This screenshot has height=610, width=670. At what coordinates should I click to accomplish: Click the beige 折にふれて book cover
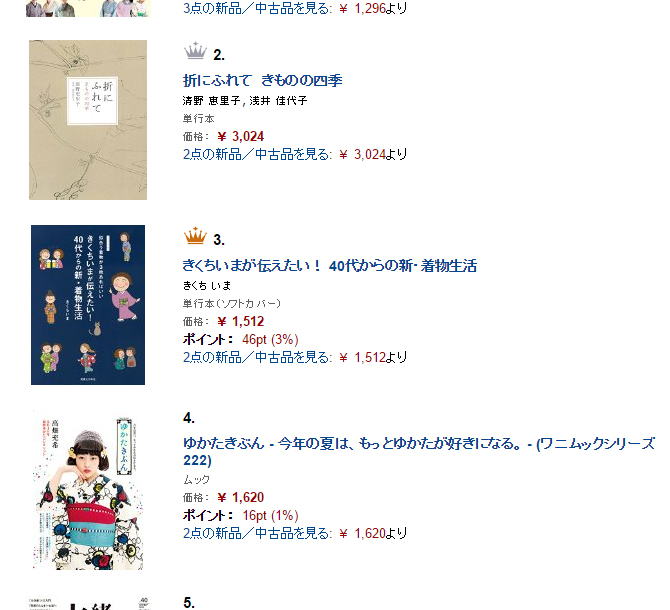coord(88,120)
